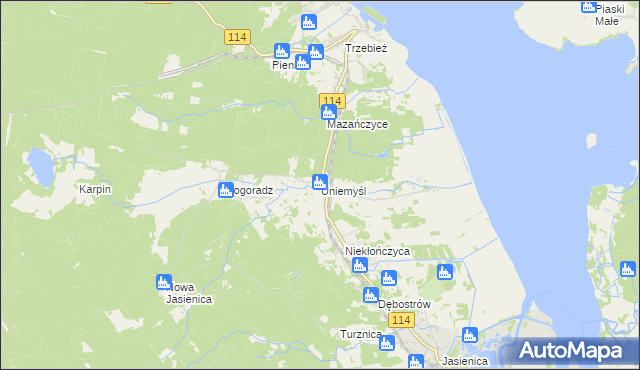Click the factory icon by the harbor north of Jasienica

coord(470,335)
